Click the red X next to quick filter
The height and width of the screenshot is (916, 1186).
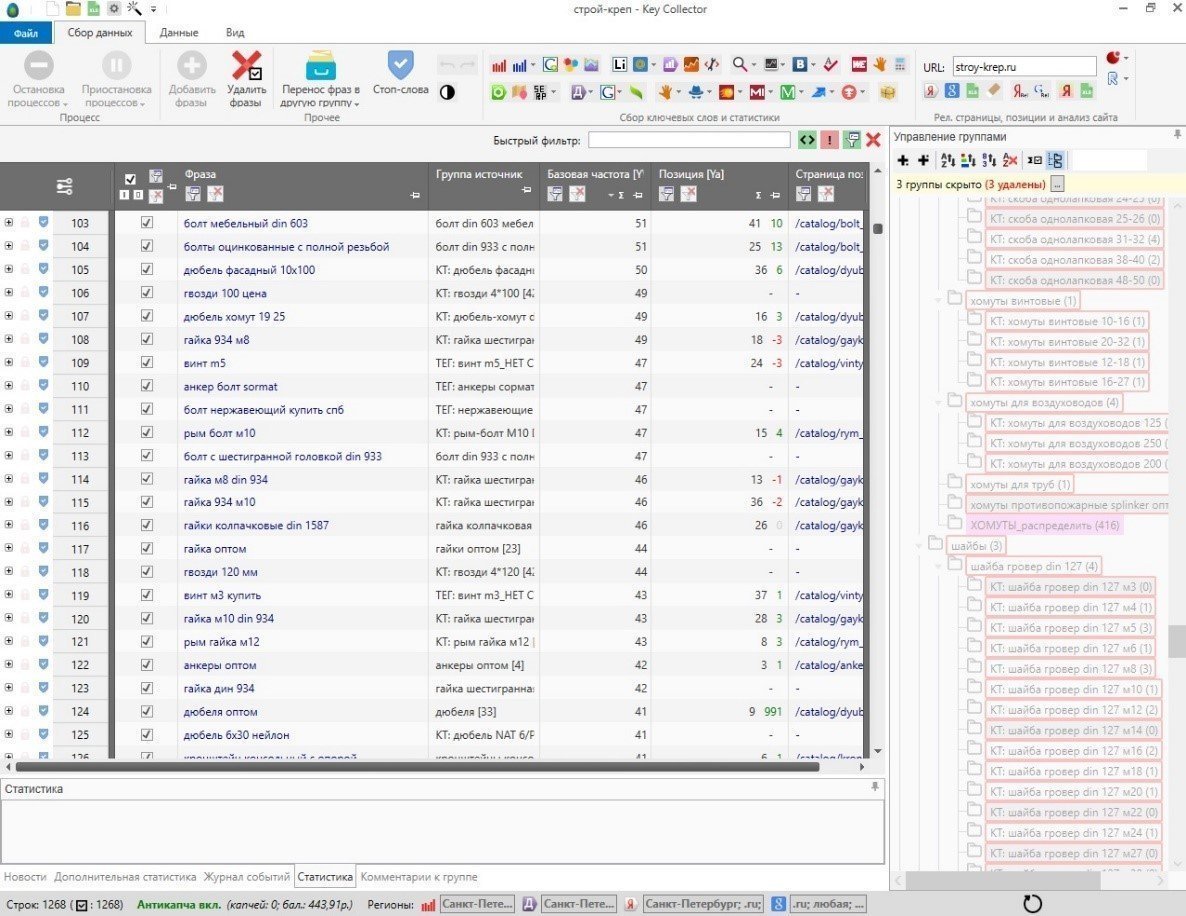pos(873,140)
